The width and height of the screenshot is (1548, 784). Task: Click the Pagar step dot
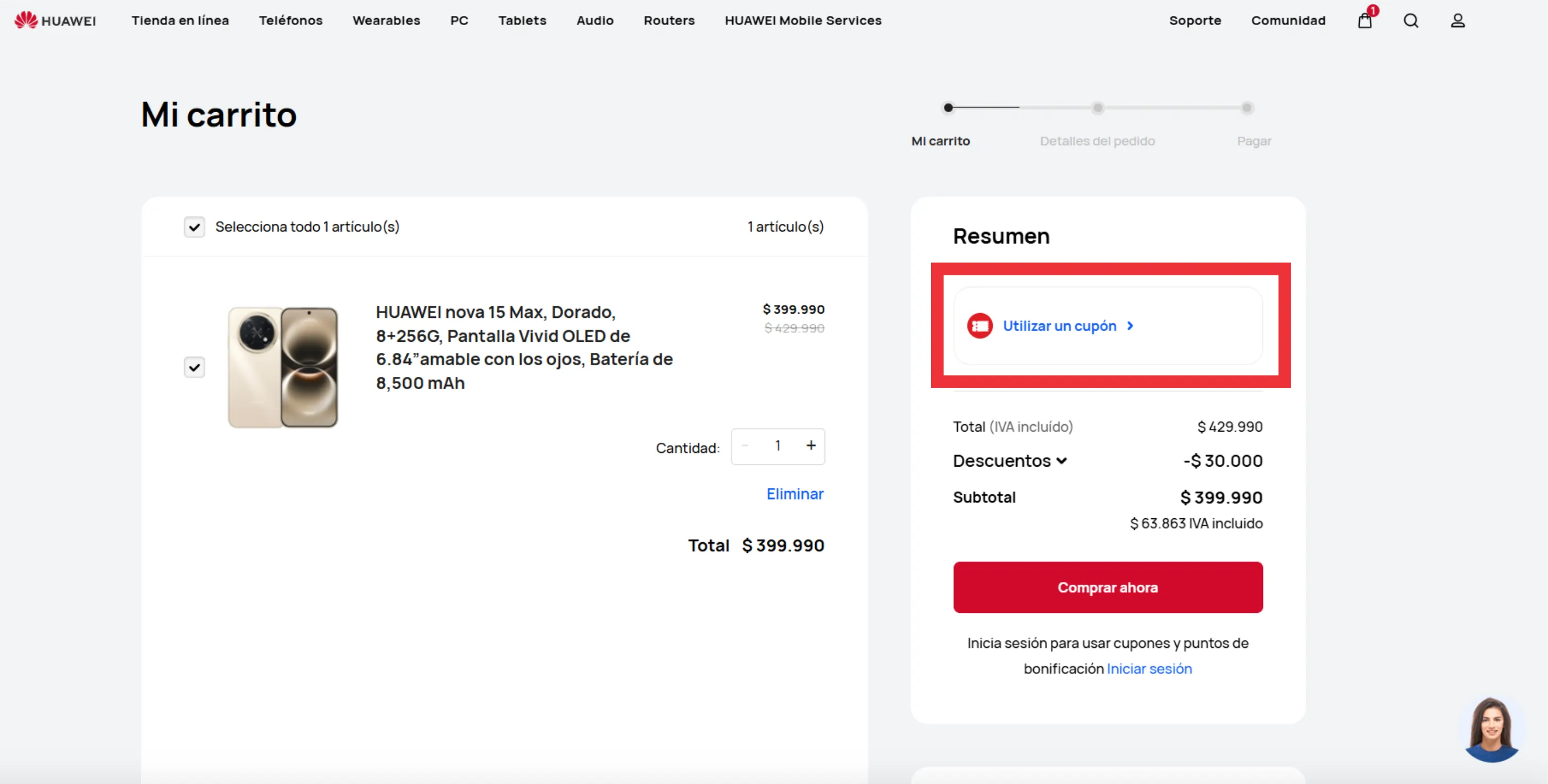(x=1246, y=108)
